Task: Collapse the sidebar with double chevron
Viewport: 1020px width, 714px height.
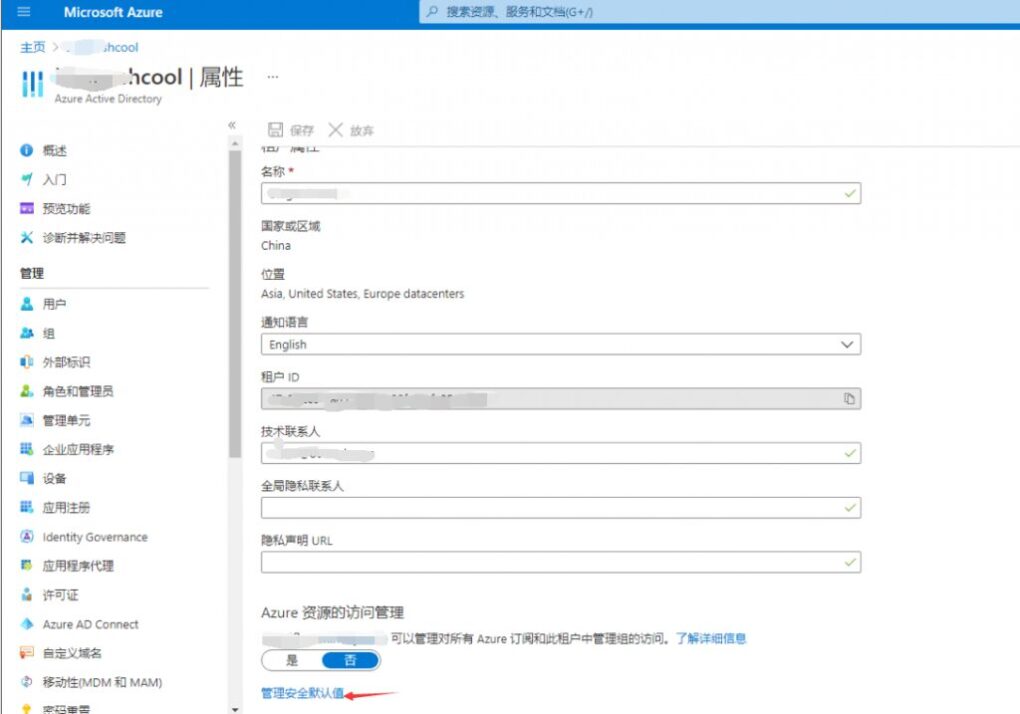Action: (x=232, y=125)
